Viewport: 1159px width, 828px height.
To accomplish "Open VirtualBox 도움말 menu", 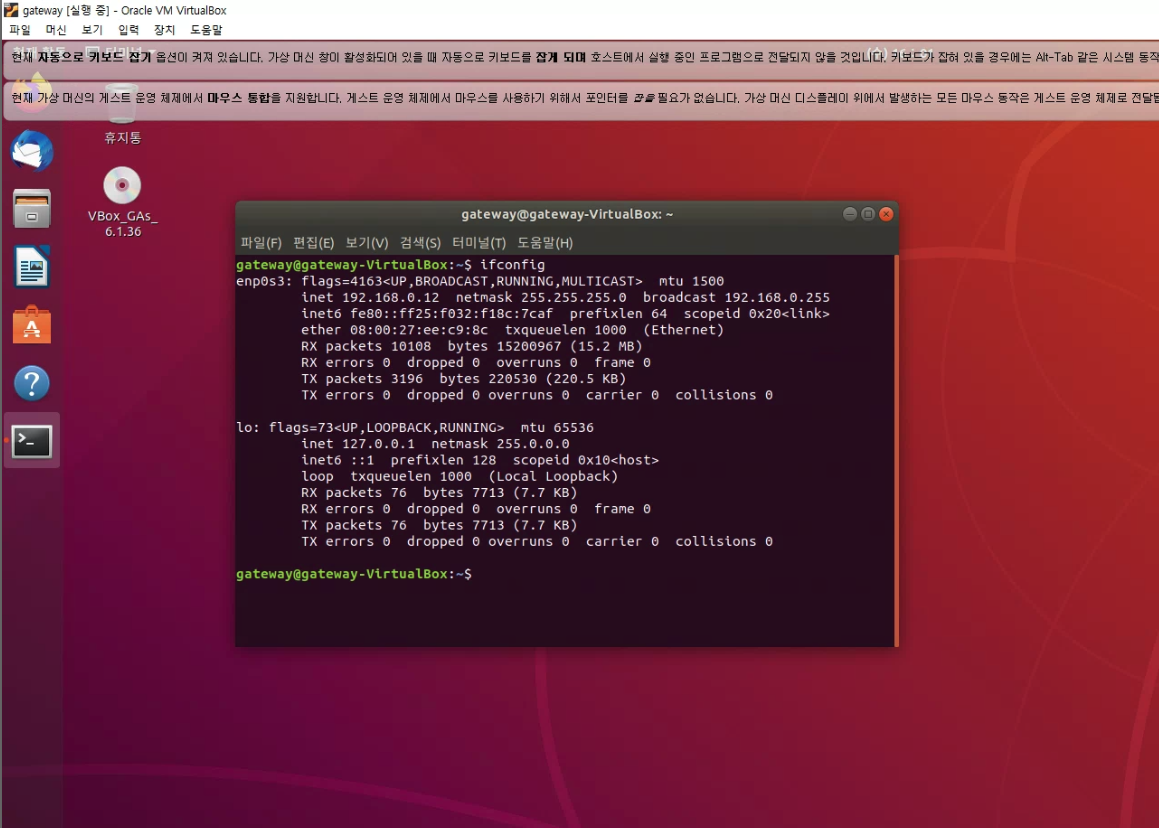I will click(206, 30).
